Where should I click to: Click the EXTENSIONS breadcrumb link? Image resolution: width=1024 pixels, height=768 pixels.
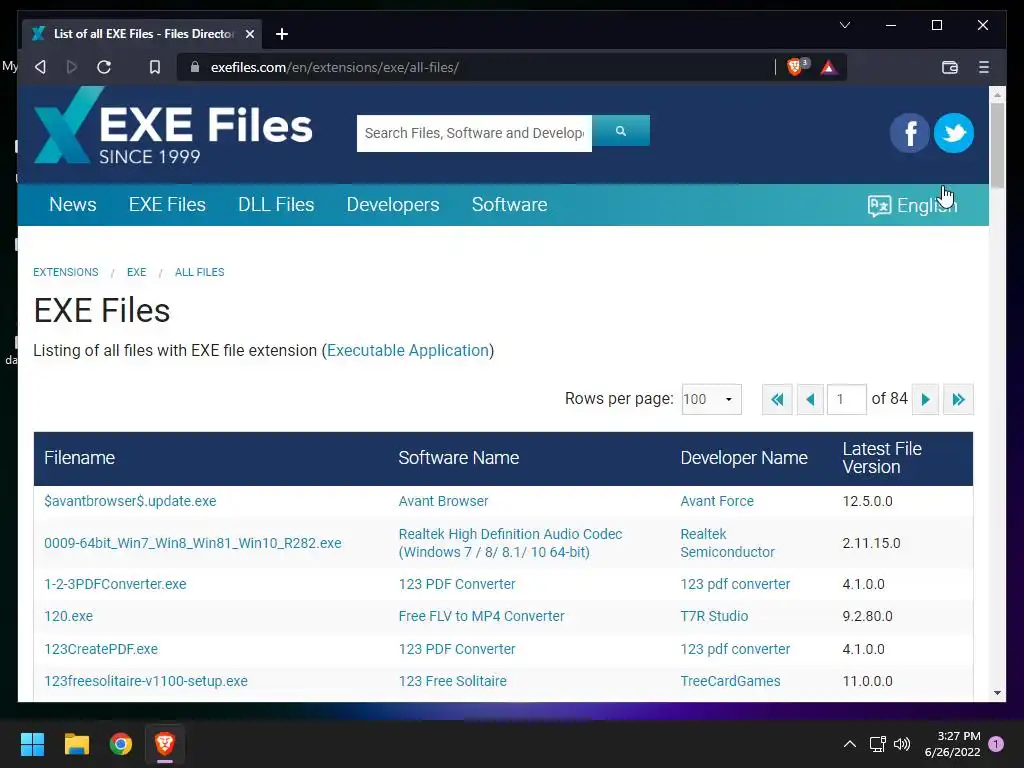click(x=66, y=272)
